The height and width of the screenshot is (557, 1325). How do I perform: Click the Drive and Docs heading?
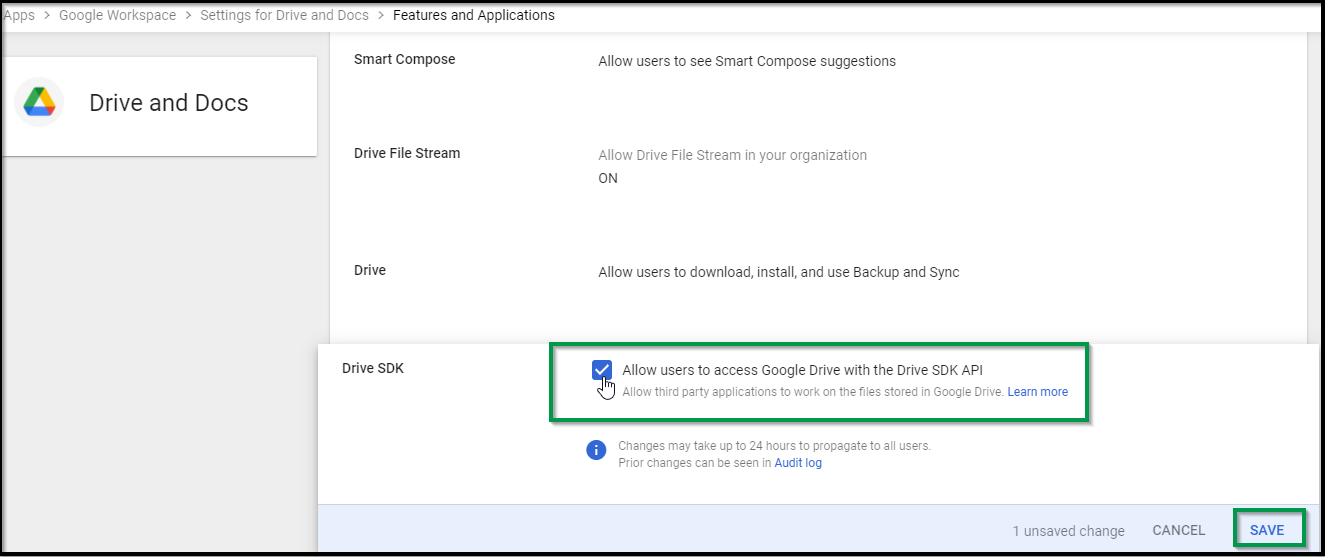[168, 103]
